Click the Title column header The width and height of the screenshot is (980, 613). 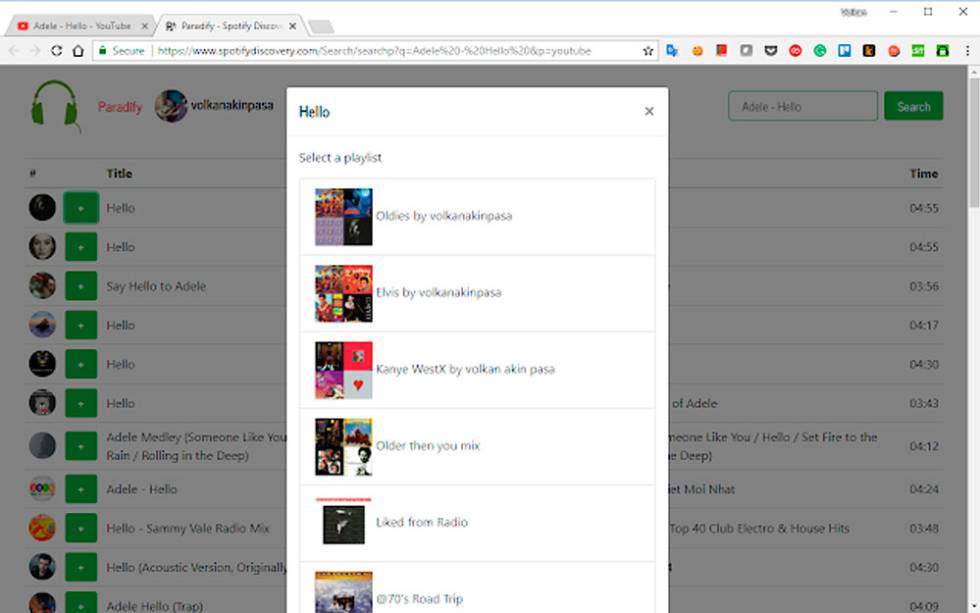click(119, 174)
